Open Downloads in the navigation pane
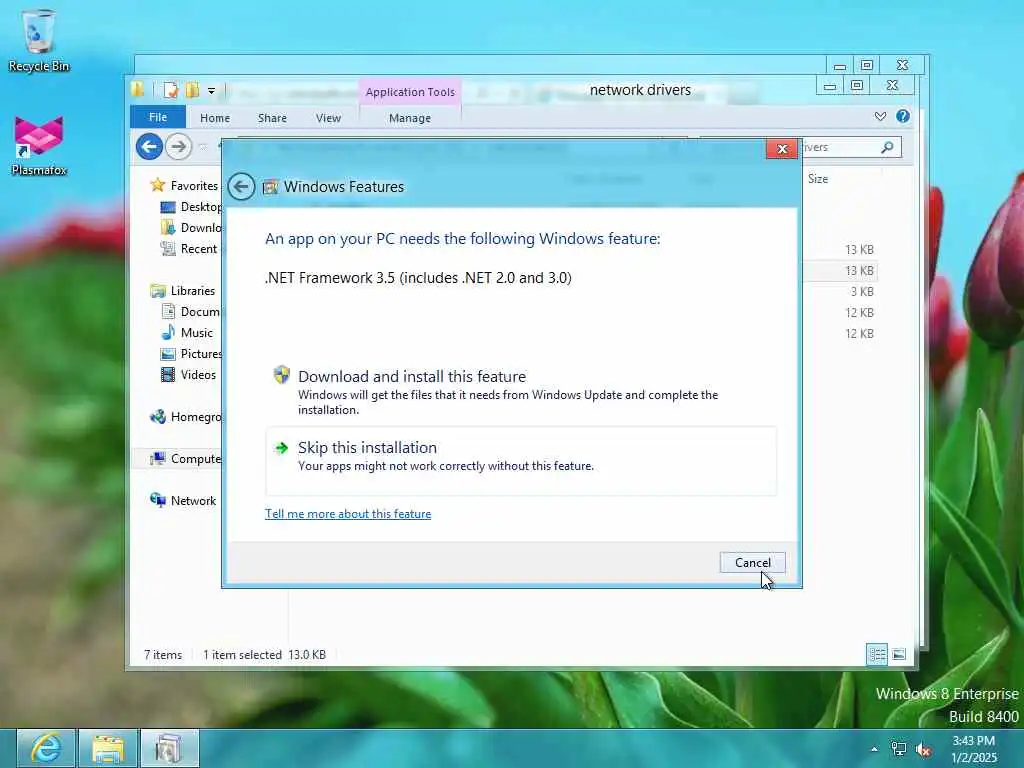The width and height of the screenshot is (1024, 768). point(191,228)
